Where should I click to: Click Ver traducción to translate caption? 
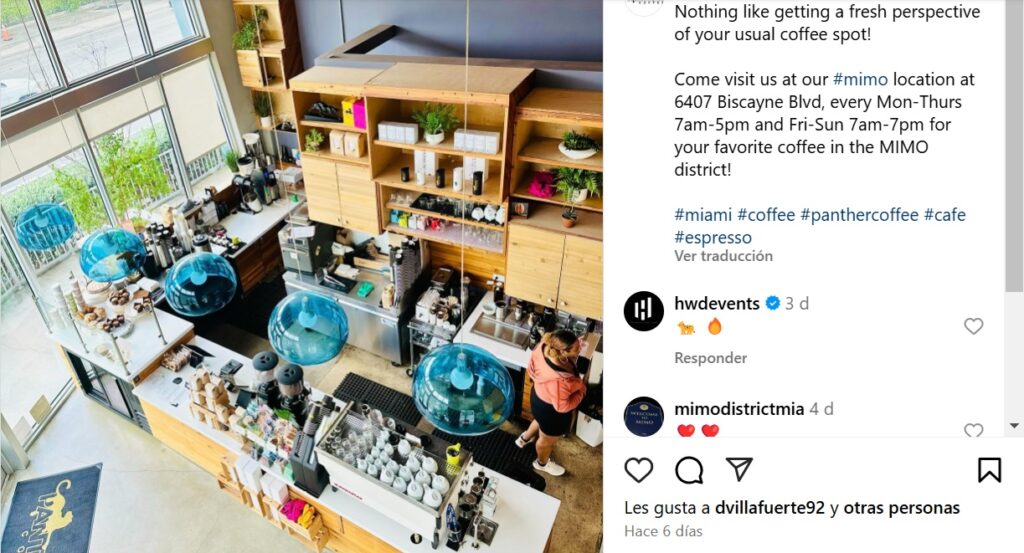pos(724,256)
